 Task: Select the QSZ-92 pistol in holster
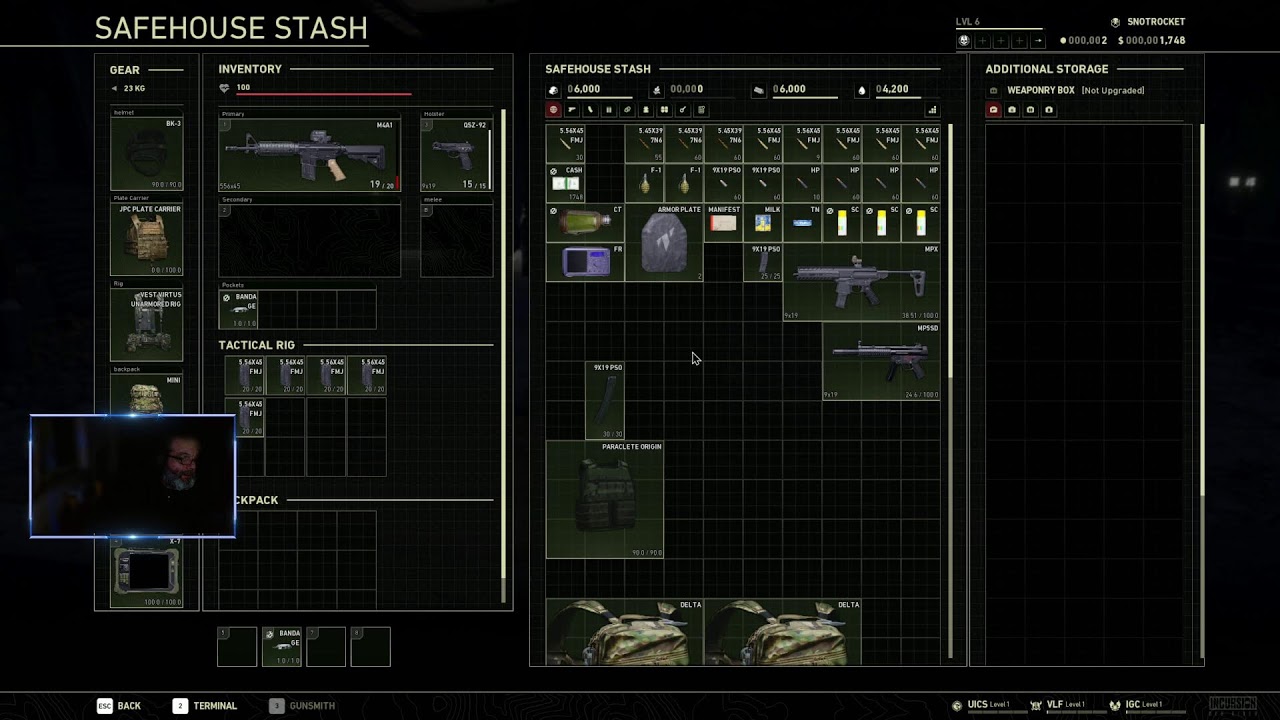pyautogui.click(x=456, y=155)
